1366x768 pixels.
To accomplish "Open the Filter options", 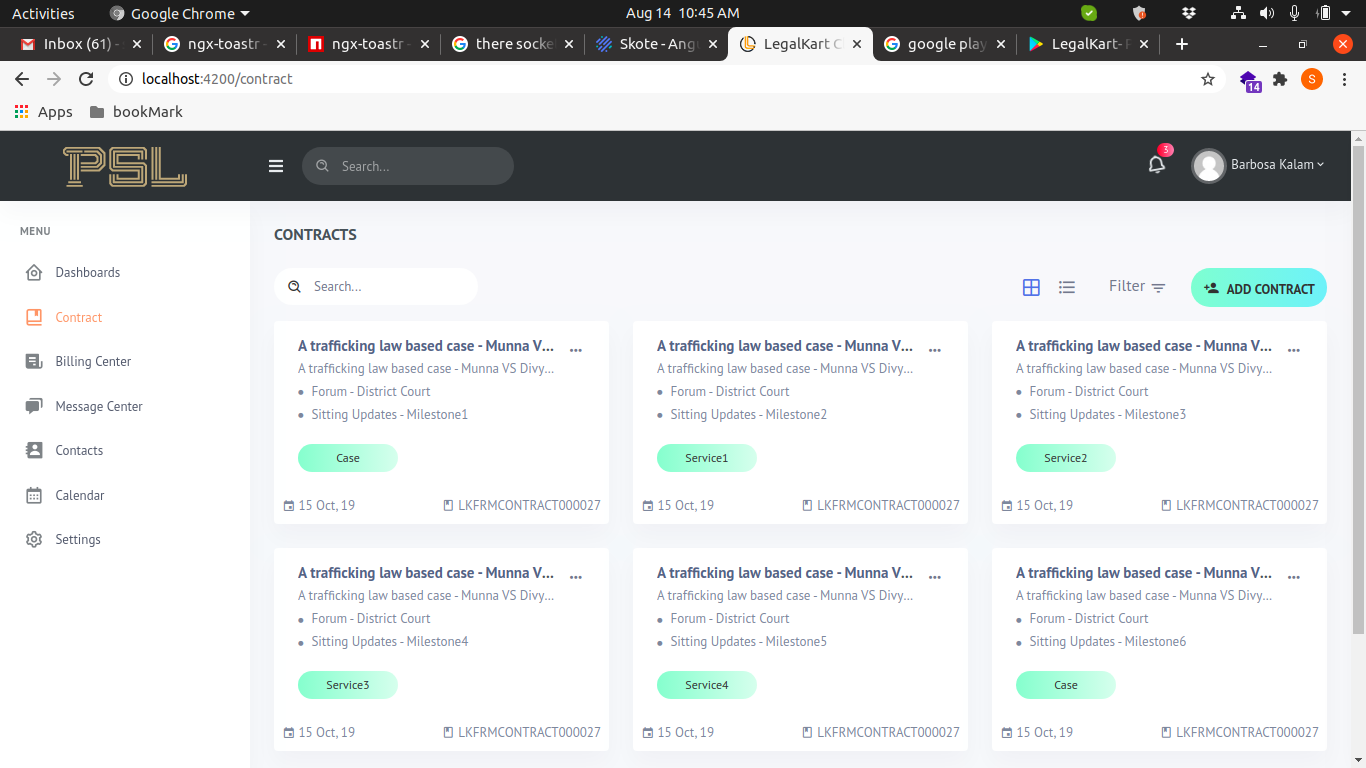I will (1137, 287).
